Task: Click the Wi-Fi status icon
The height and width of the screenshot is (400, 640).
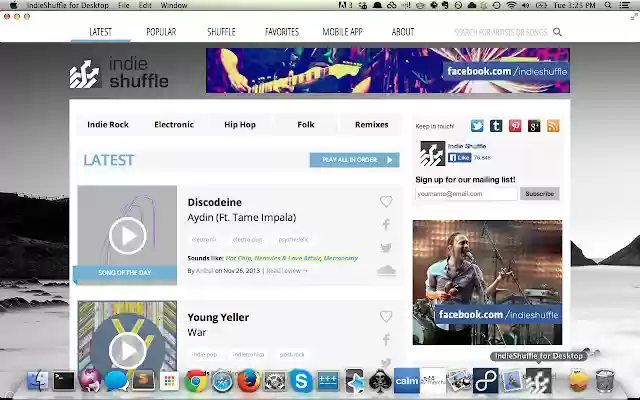Action: point(511,5)
